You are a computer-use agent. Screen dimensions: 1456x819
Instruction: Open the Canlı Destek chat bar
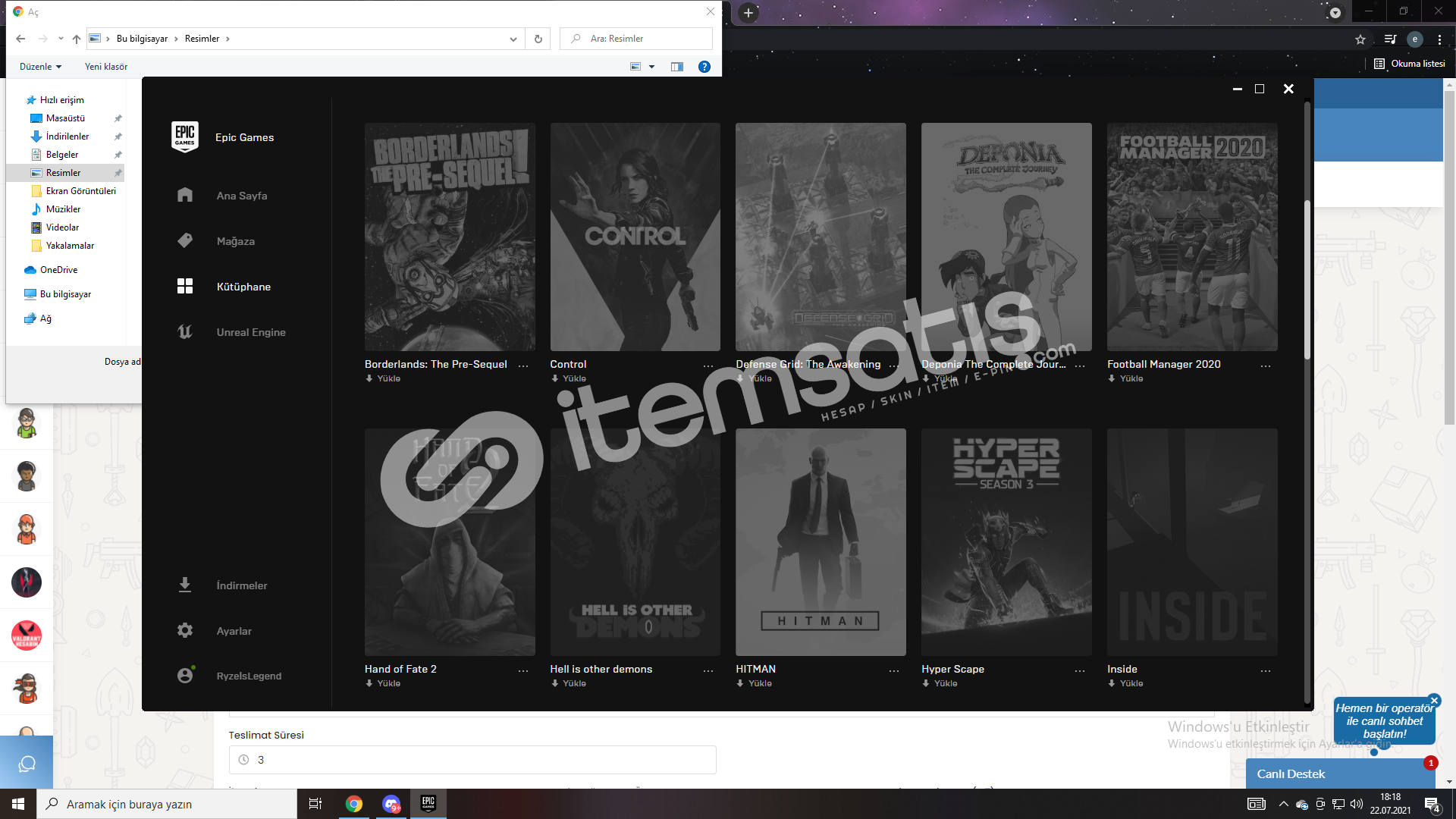click(x=1341, y=773)
